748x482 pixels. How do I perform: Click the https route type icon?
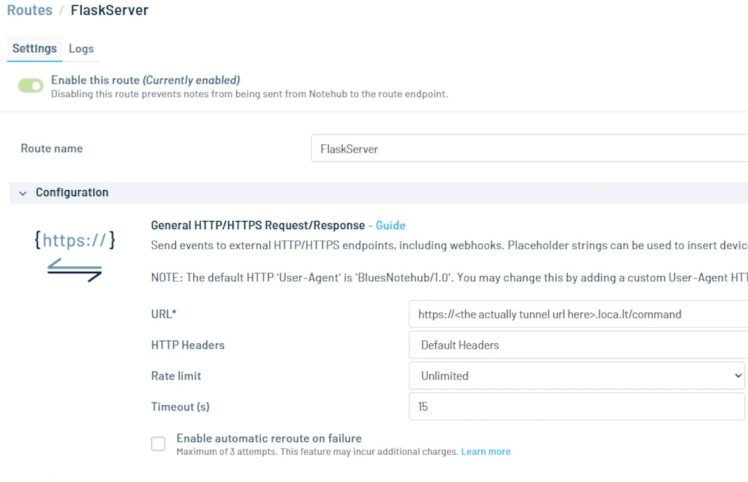(75, 240)
